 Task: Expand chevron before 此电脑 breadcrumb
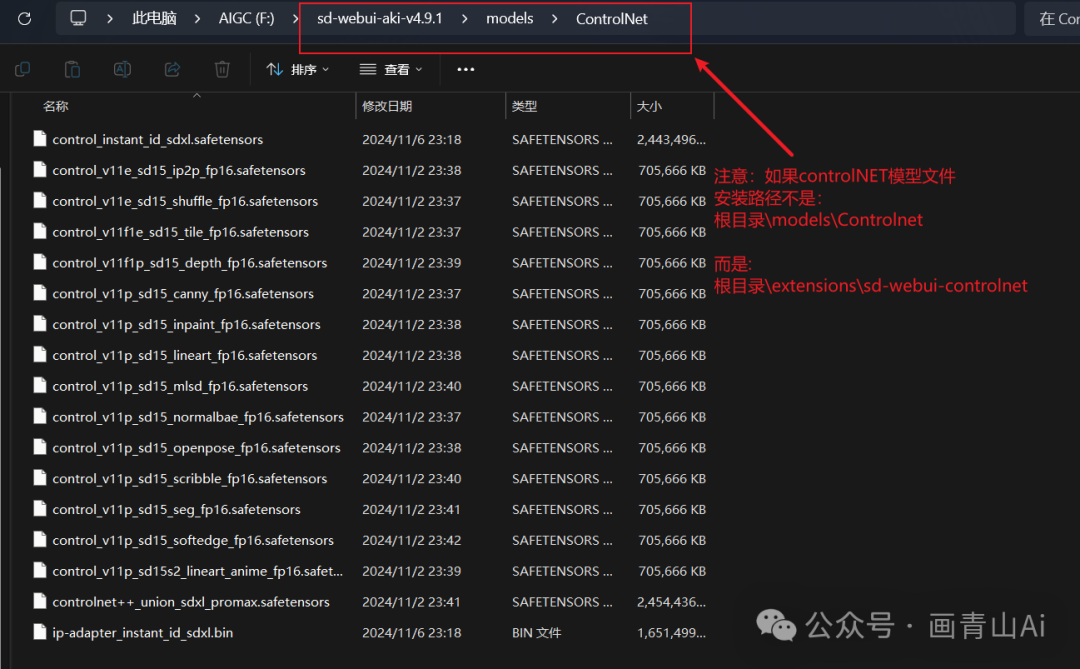tap(110, 19)
